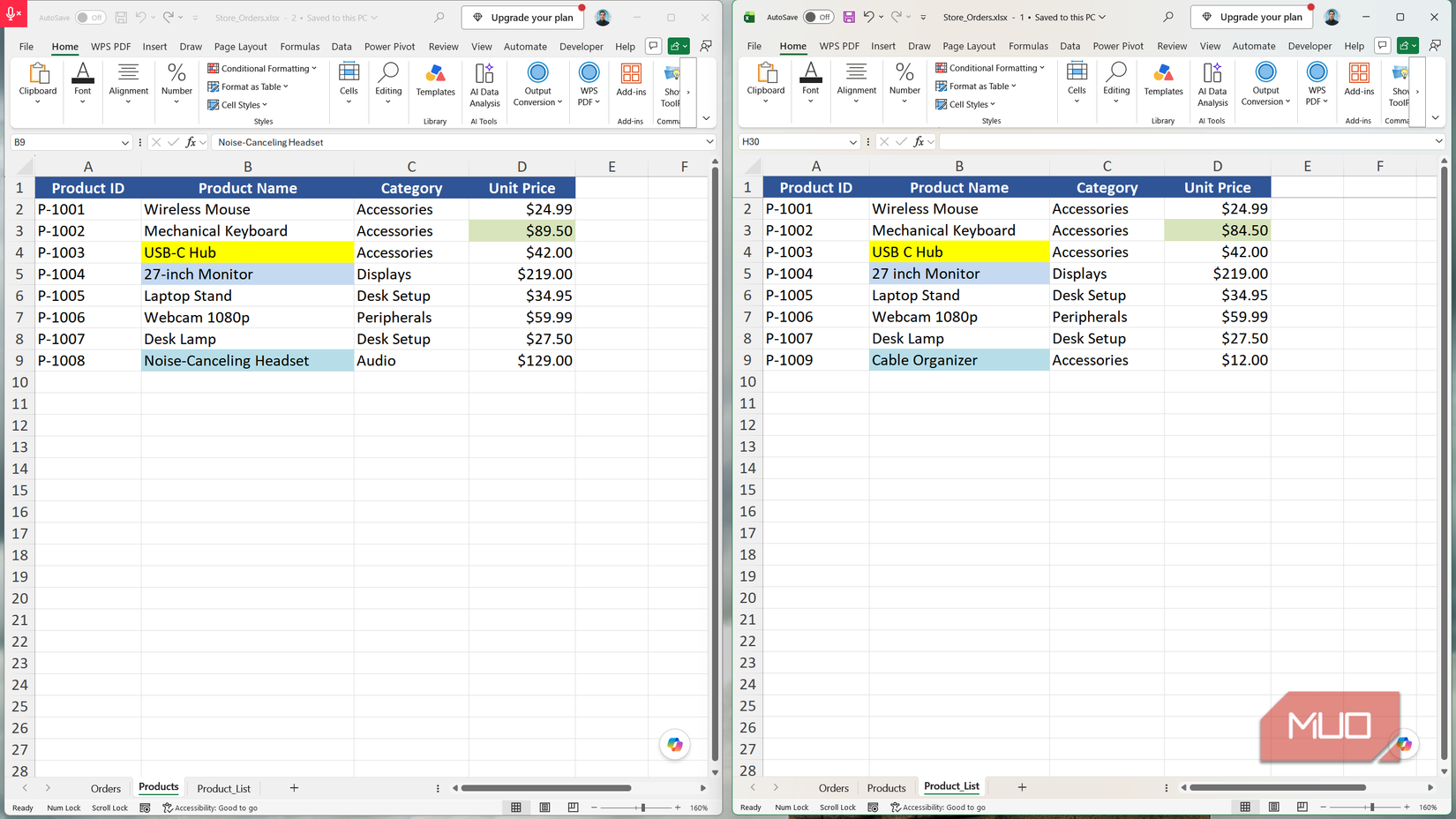Viewport: 1456px width, 819px height.
Task: Open Alignment group in left window
Action: pyautogui.click(x=129, y=84)
